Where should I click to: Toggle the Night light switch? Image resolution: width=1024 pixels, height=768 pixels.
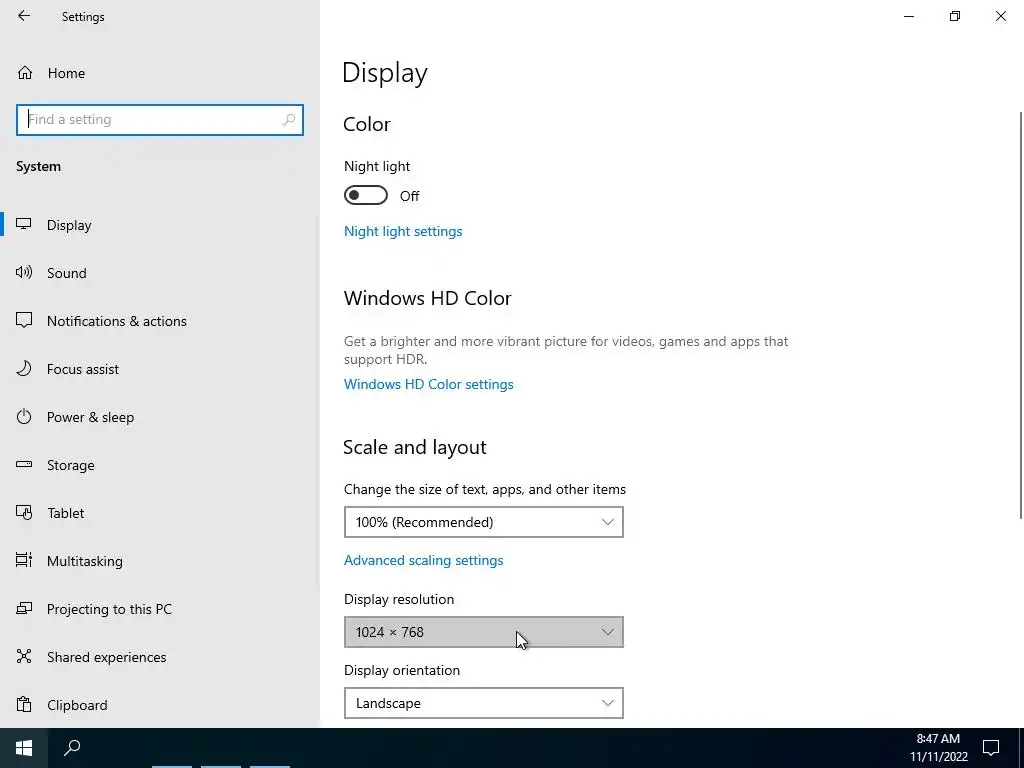(x=366, y=195)
